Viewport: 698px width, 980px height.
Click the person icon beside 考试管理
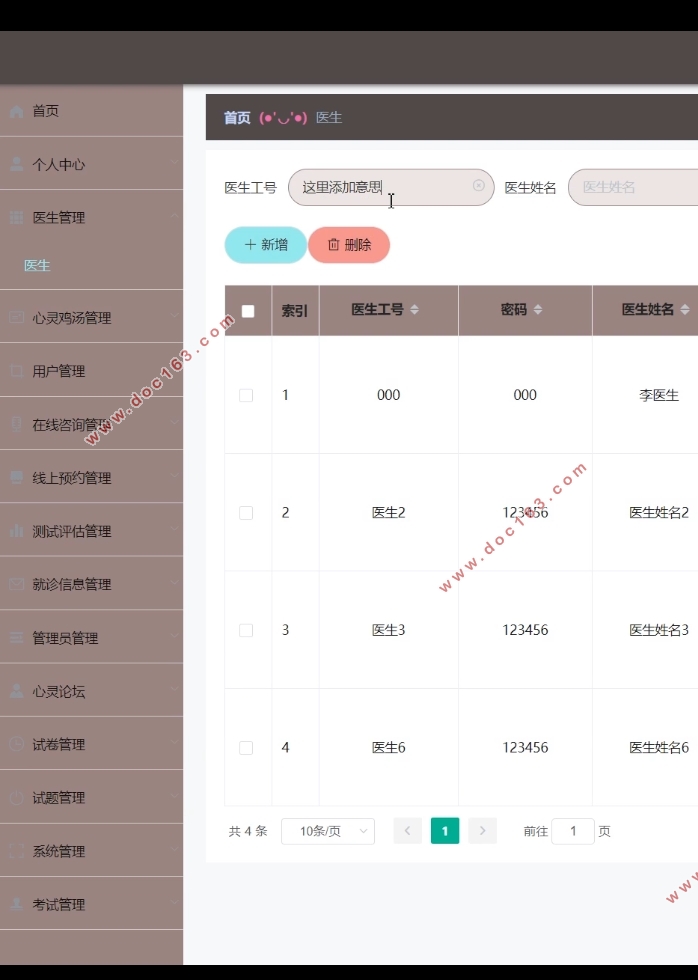click(17, 904)
